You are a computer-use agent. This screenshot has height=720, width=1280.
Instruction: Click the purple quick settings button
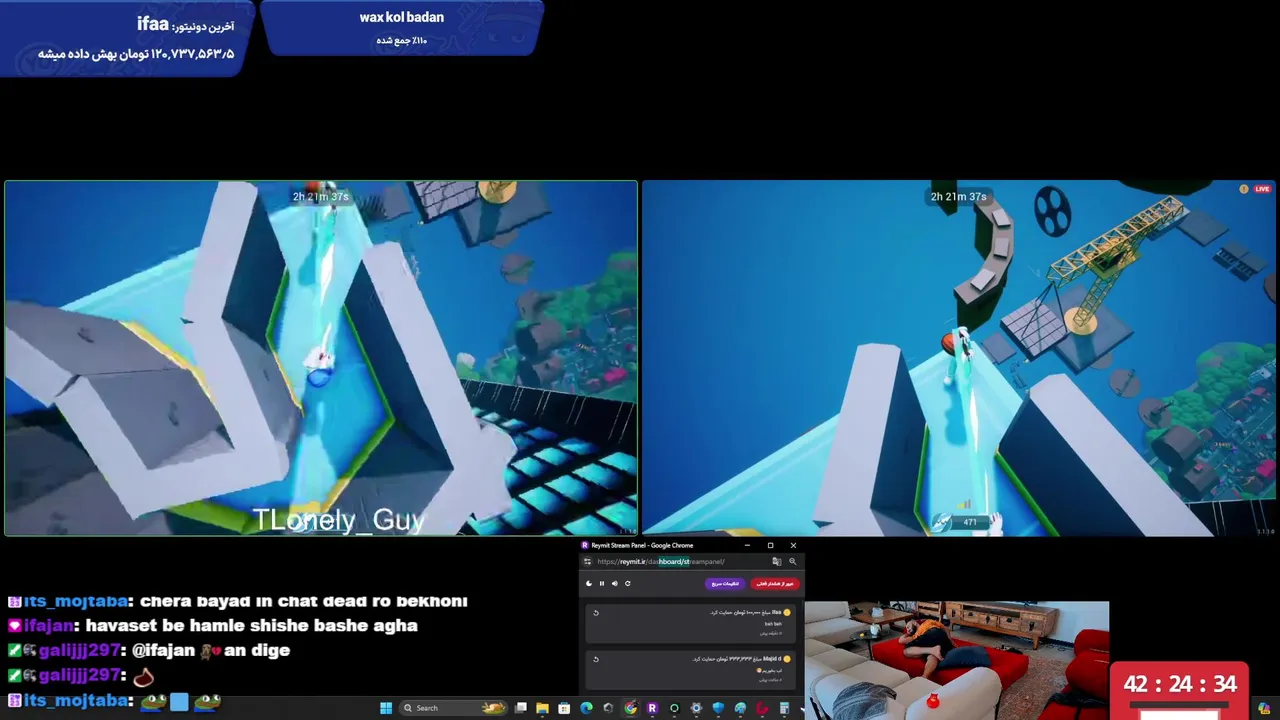tap(725, 583)
